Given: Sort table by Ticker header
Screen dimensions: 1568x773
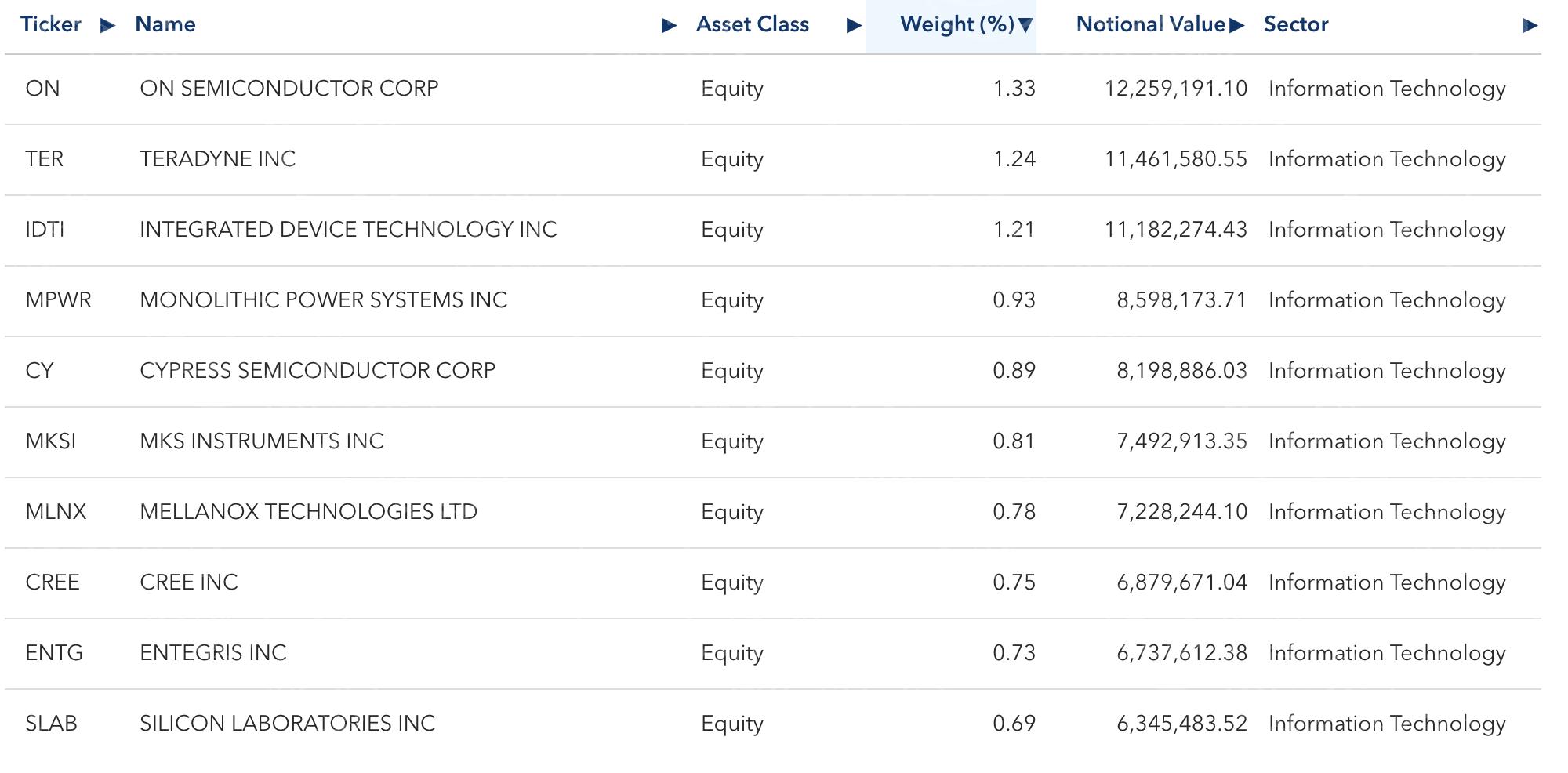Looking at the screenshot, I should tap(51, 24).
